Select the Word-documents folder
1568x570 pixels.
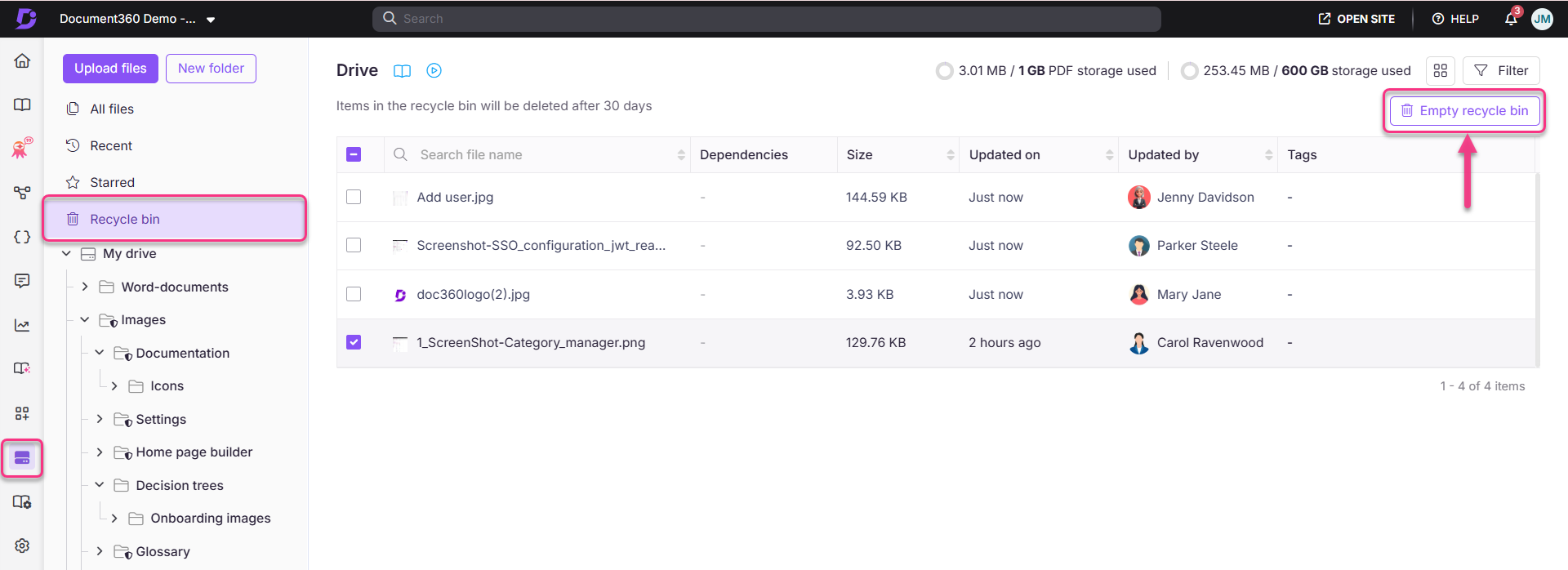click(175, 287)
